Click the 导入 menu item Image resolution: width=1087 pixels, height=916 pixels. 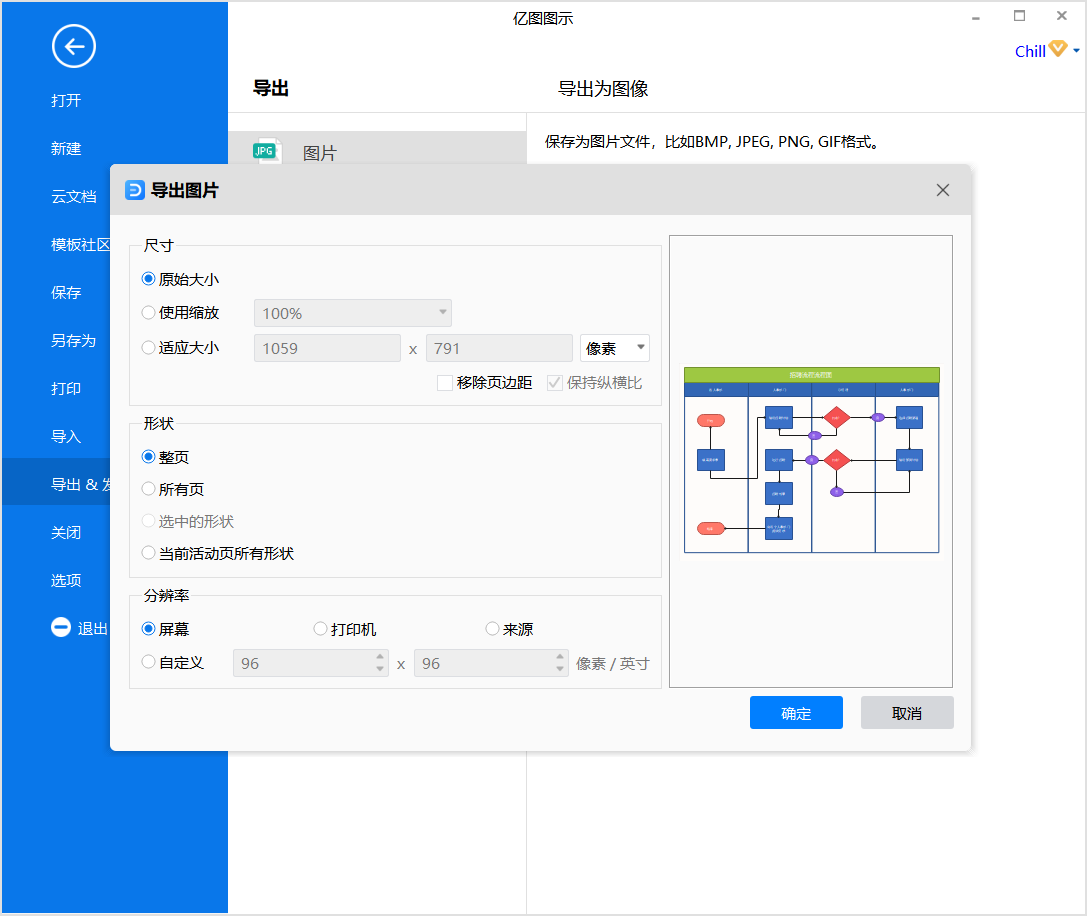[66, 436]
